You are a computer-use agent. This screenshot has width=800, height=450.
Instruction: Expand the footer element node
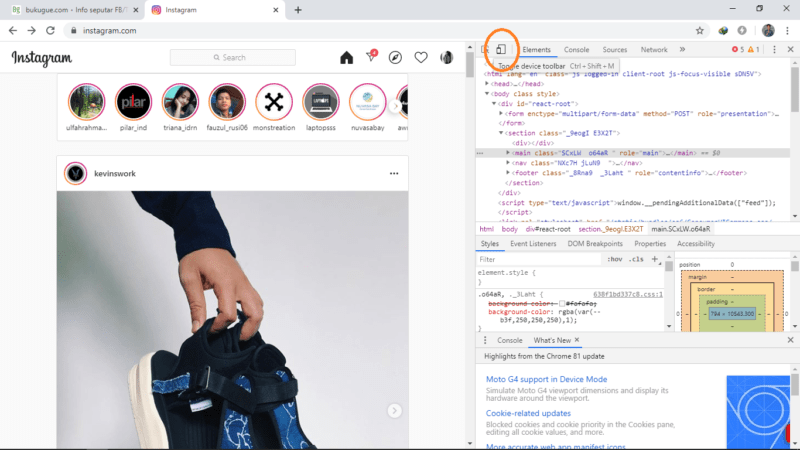point(508,173)
